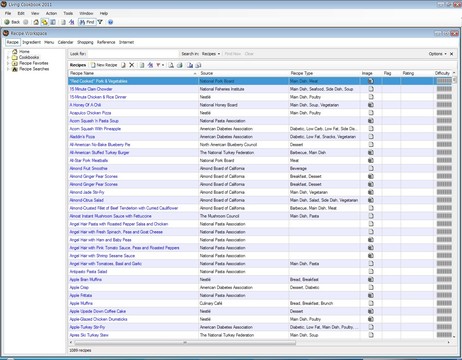Open the Search in Recipes dropdown
The image size is (462, 360).
(x=211, y=54)
